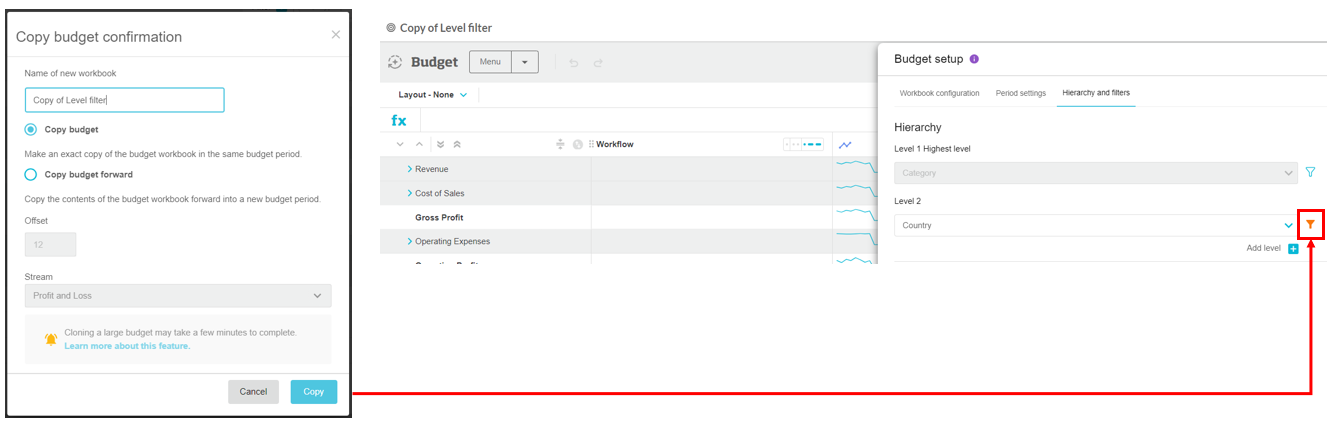Open the Stream dropdown showing Profit and Loss
The height and width of the screenshot is (421, 1327).
178,296
